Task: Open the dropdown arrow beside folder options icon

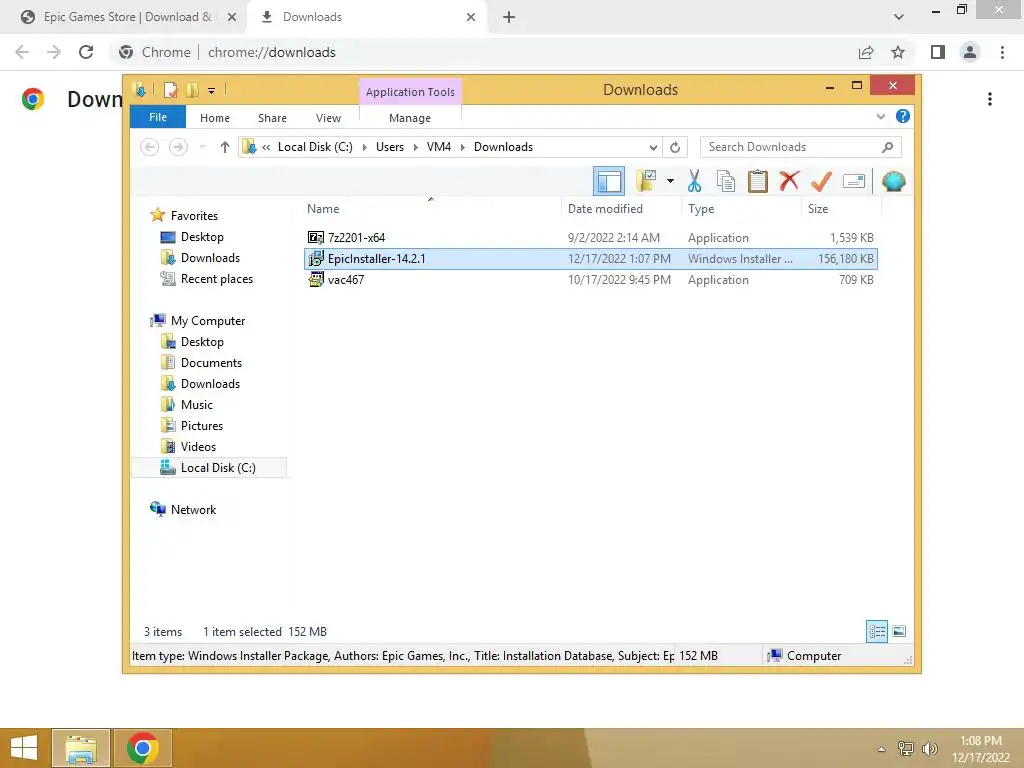Action: pos(670,181)
